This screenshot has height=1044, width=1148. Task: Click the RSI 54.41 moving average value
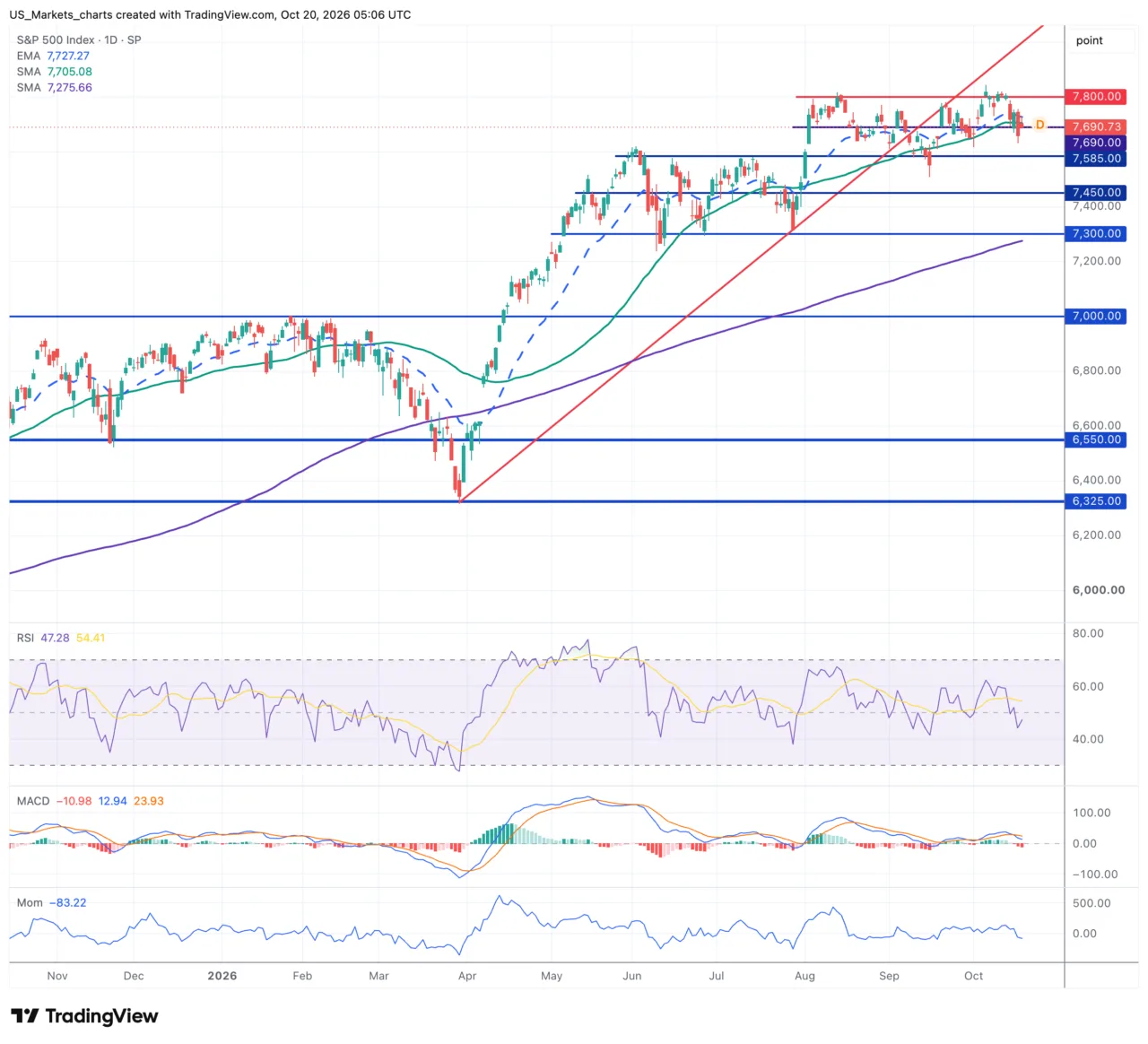pos(91,638)
